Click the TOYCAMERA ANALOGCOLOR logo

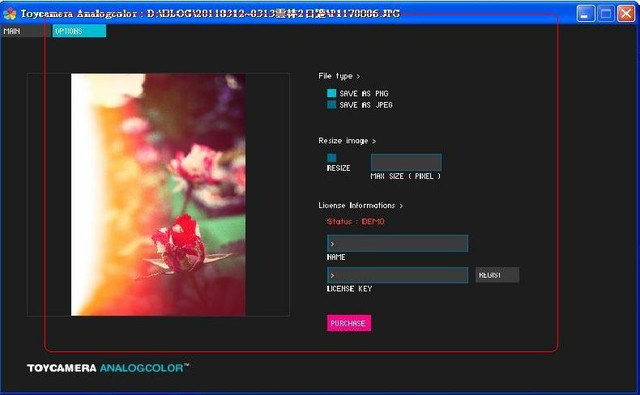(x=108, y=368)
